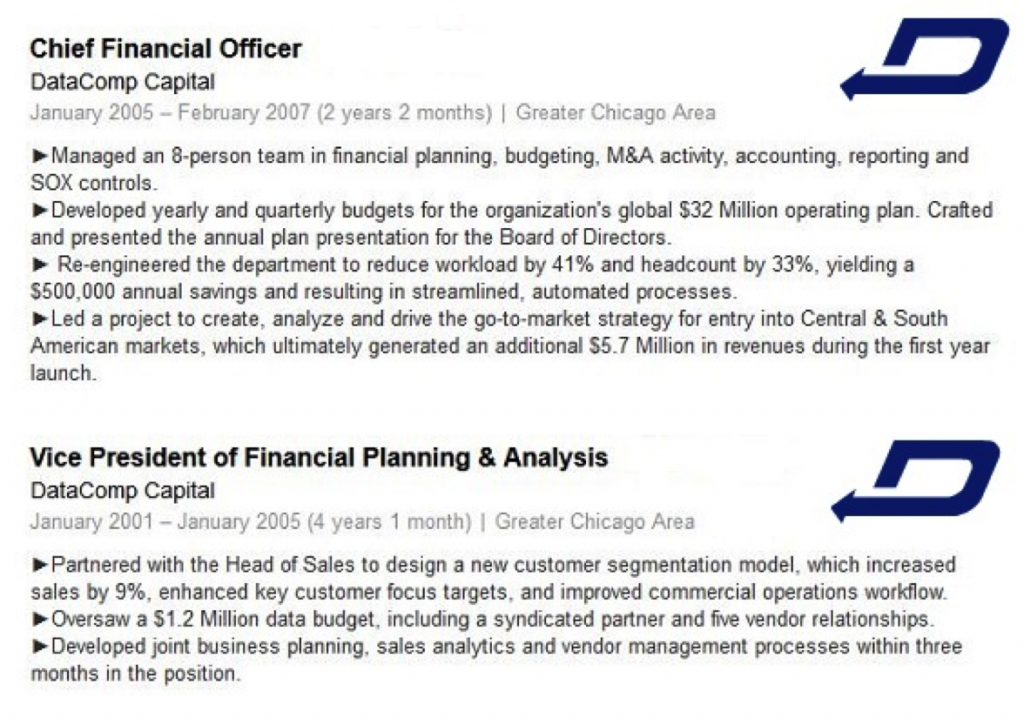Click the arrow bullet before "Developed joint business planning"
This screenshot has height=718, width=1024.
[x=40, y=647]
